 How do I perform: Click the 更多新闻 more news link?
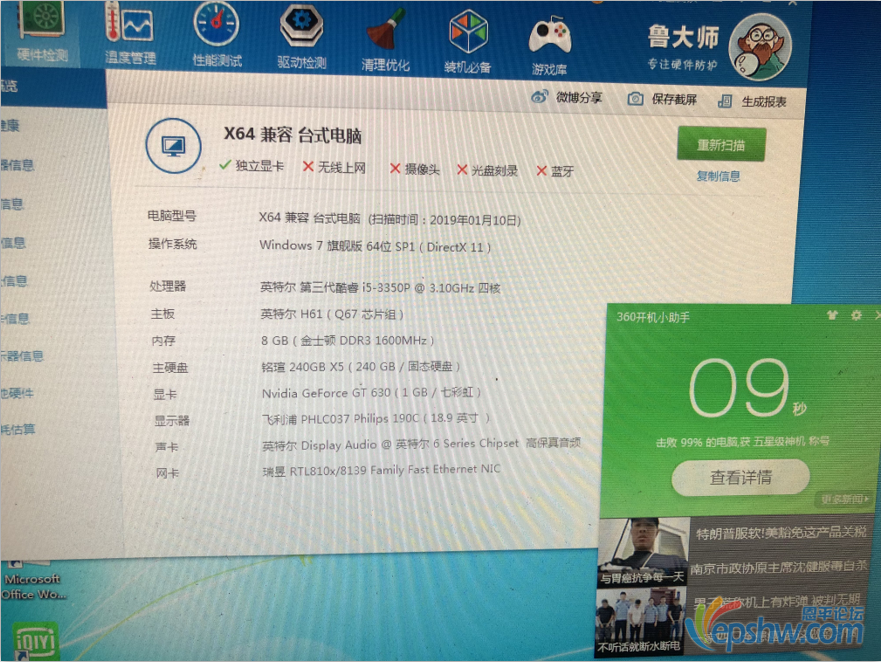(844, 499)
